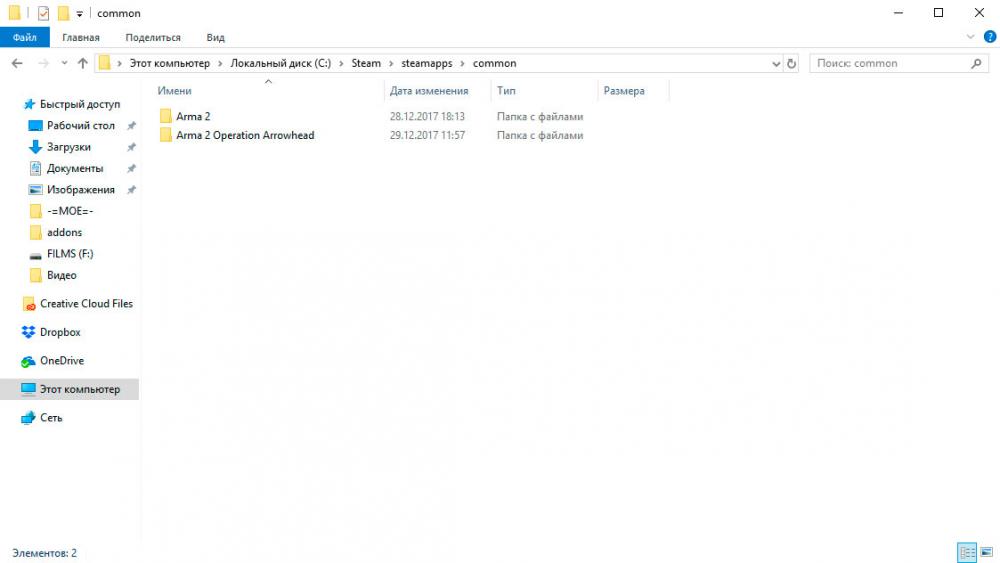Screen dimensions: 1000x563
Task: Select the OneDrive item in sidebar
Action: pyautogui.click(x=61, y=361)
